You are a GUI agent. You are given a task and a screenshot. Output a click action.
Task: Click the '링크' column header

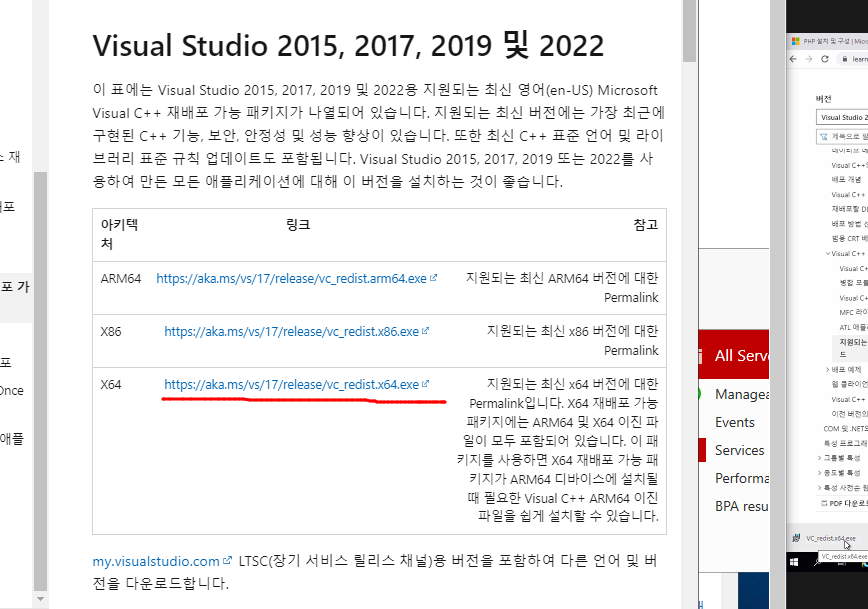click(x=298, y=225)
